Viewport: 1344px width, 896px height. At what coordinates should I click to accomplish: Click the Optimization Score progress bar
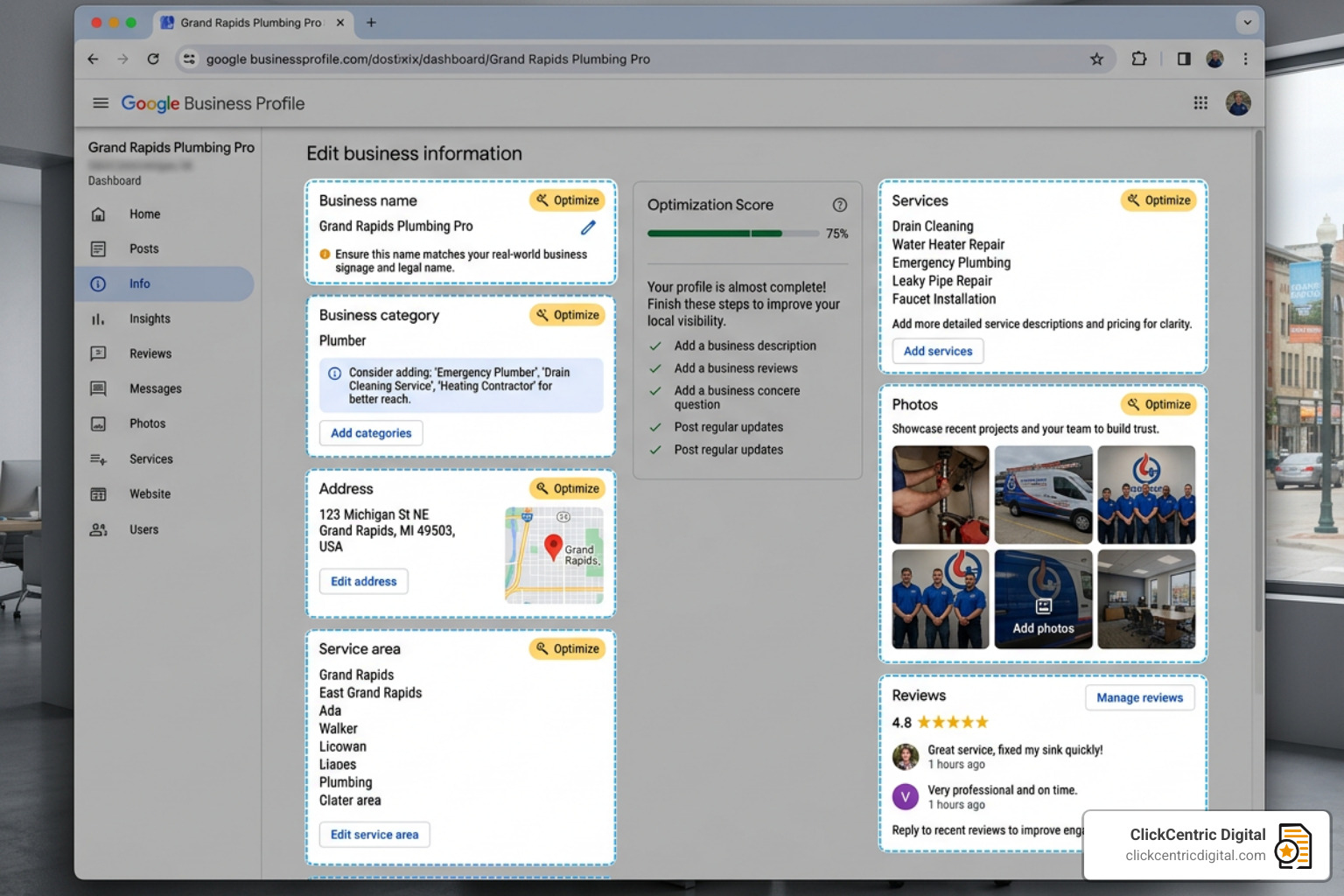[733, 234]
